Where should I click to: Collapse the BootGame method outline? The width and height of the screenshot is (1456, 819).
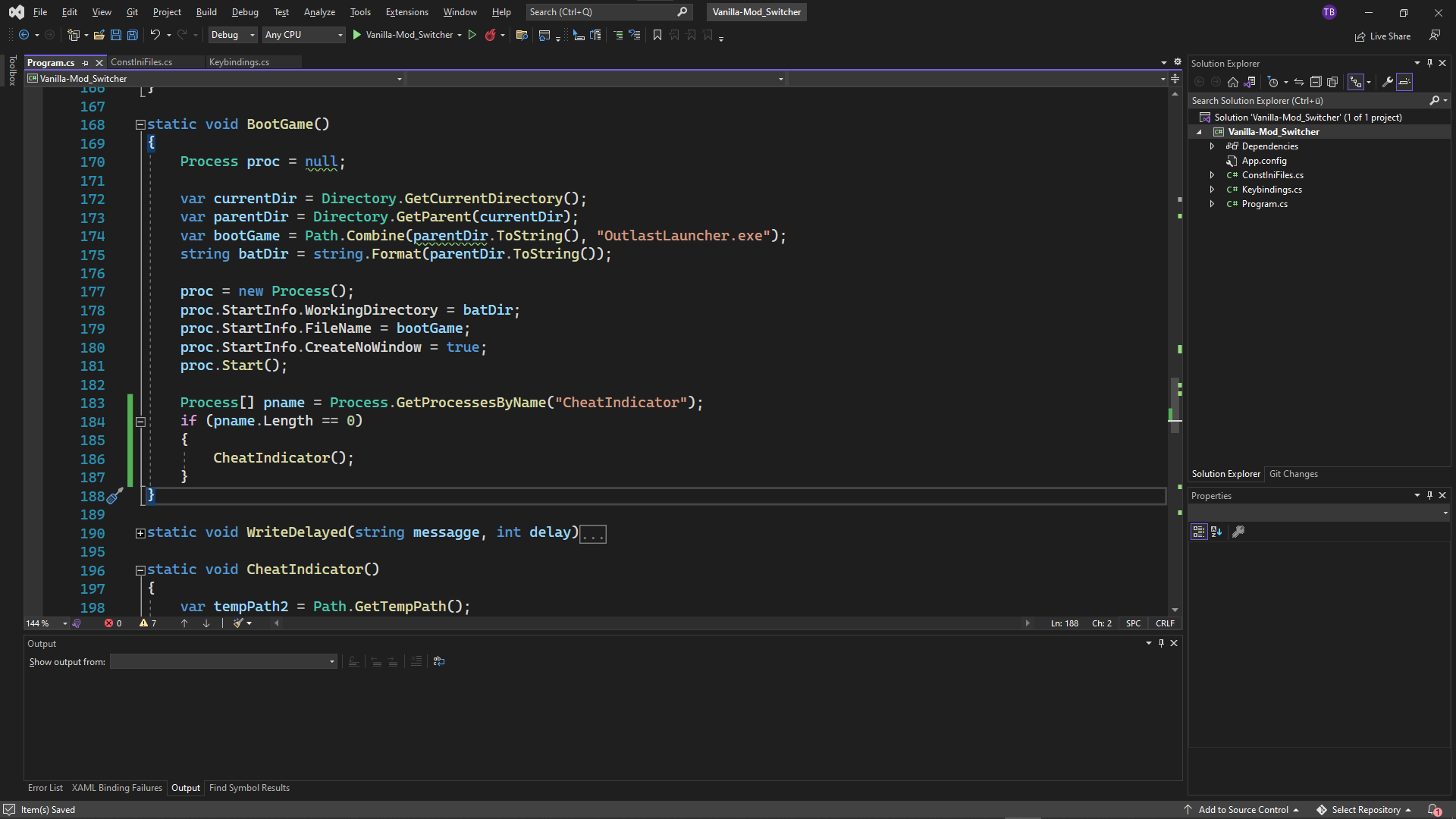(140, 124)
